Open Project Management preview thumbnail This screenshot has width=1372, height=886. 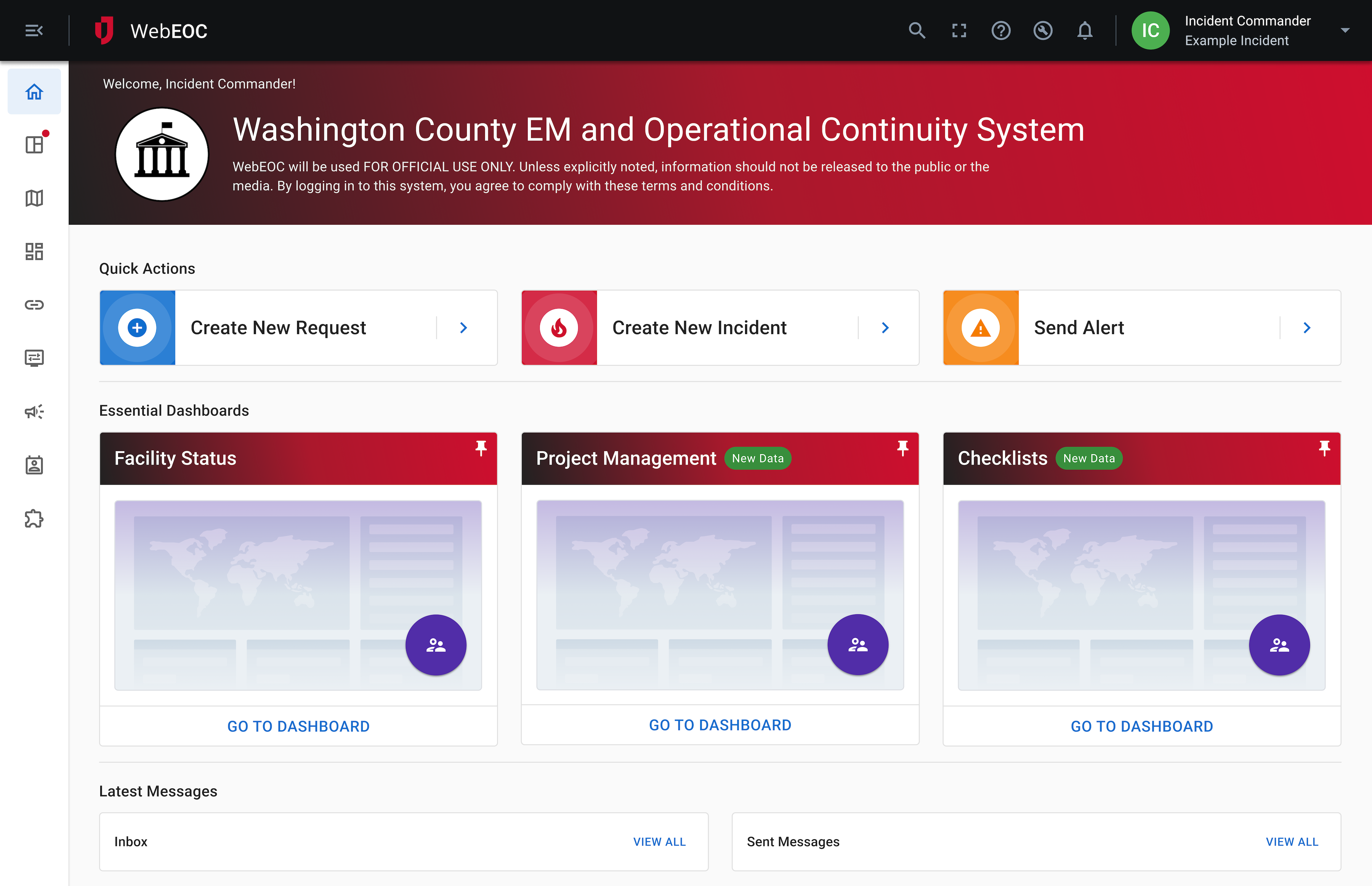(x=720, y=595)
